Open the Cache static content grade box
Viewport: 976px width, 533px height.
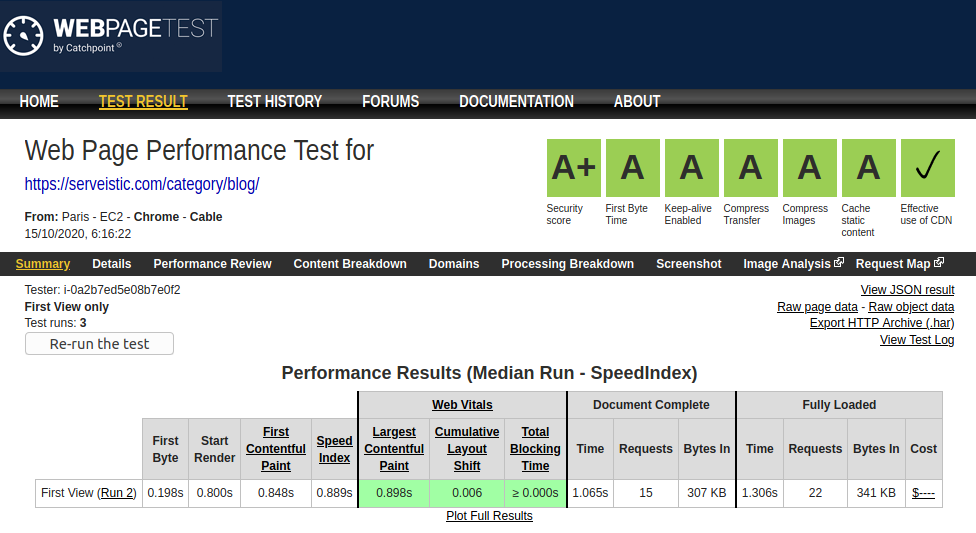pos(868,167)
